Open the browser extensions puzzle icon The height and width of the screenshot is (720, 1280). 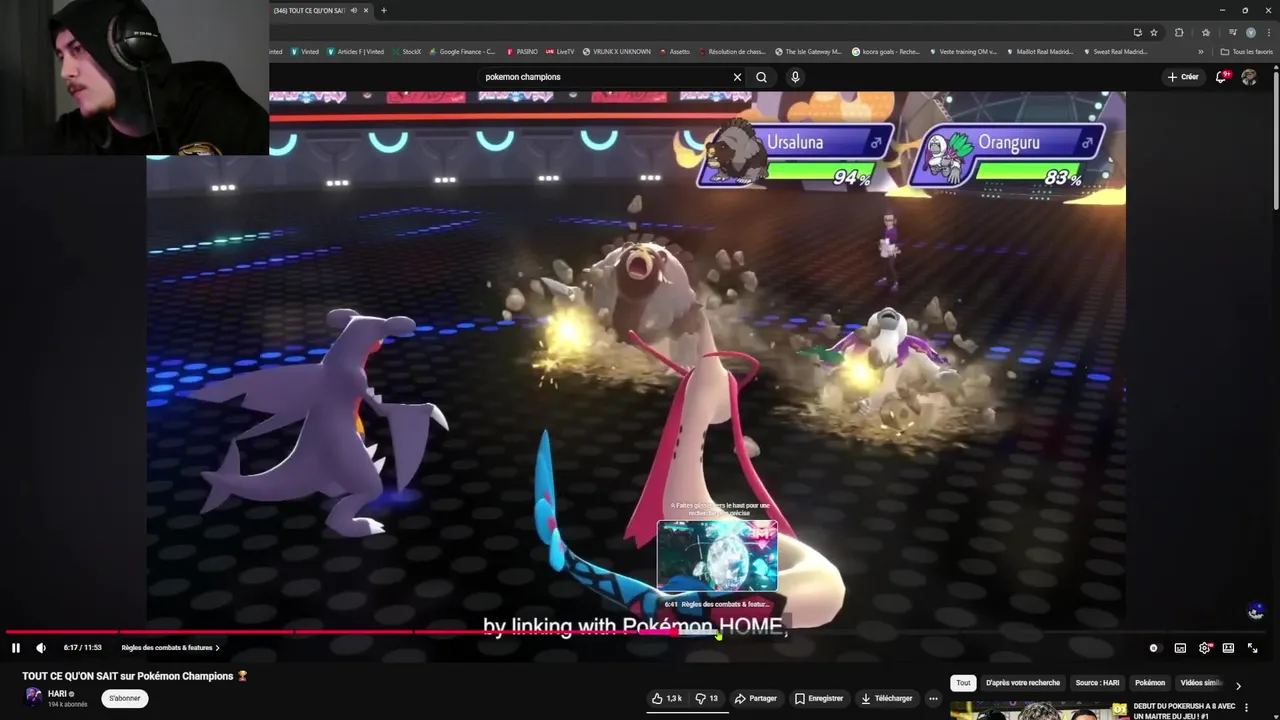click(1179, 32)
